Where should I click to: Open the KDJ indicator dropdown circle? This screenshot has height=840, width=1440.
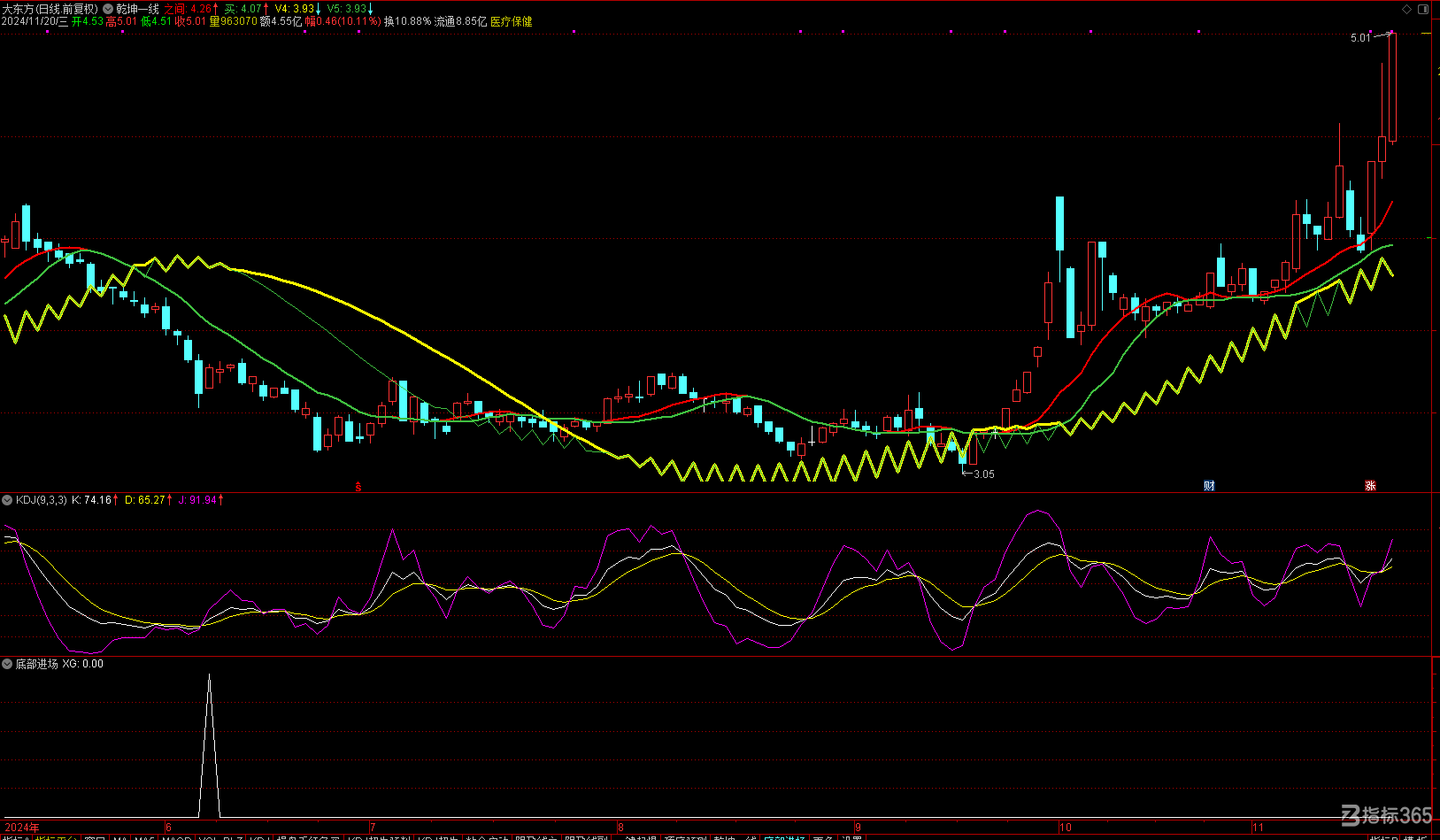[7, 500]
